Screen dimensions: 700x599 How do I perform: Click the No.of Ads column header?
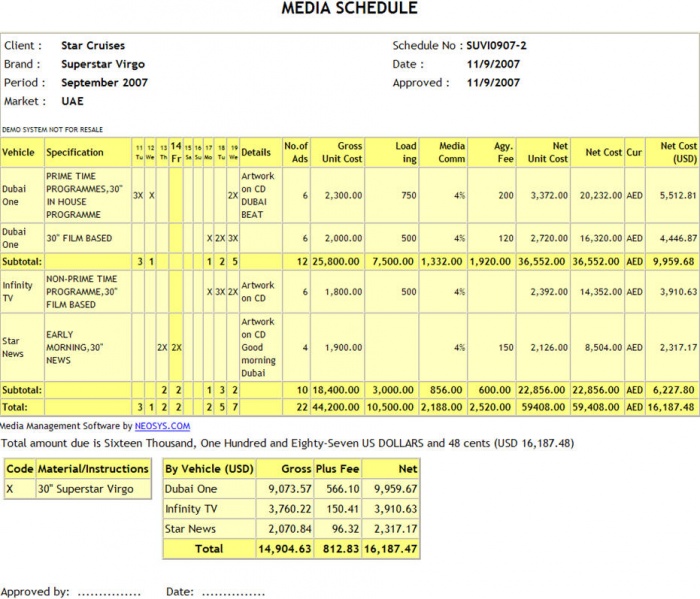click(x=296, y=153)
